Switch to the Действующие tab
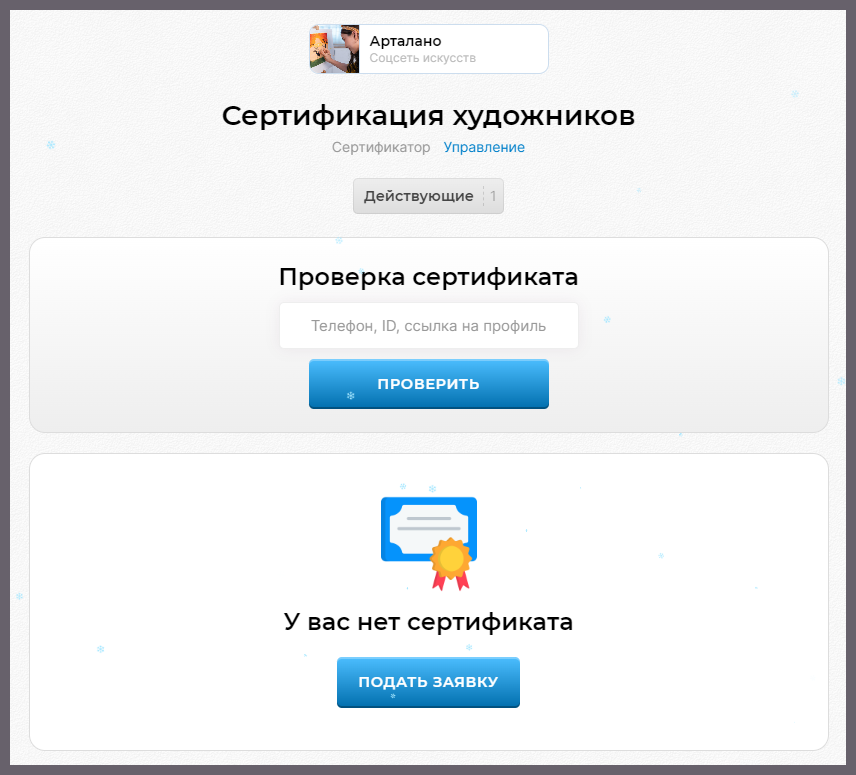The image size is (856, 775). pyautogui.click(x=418, y=196)
